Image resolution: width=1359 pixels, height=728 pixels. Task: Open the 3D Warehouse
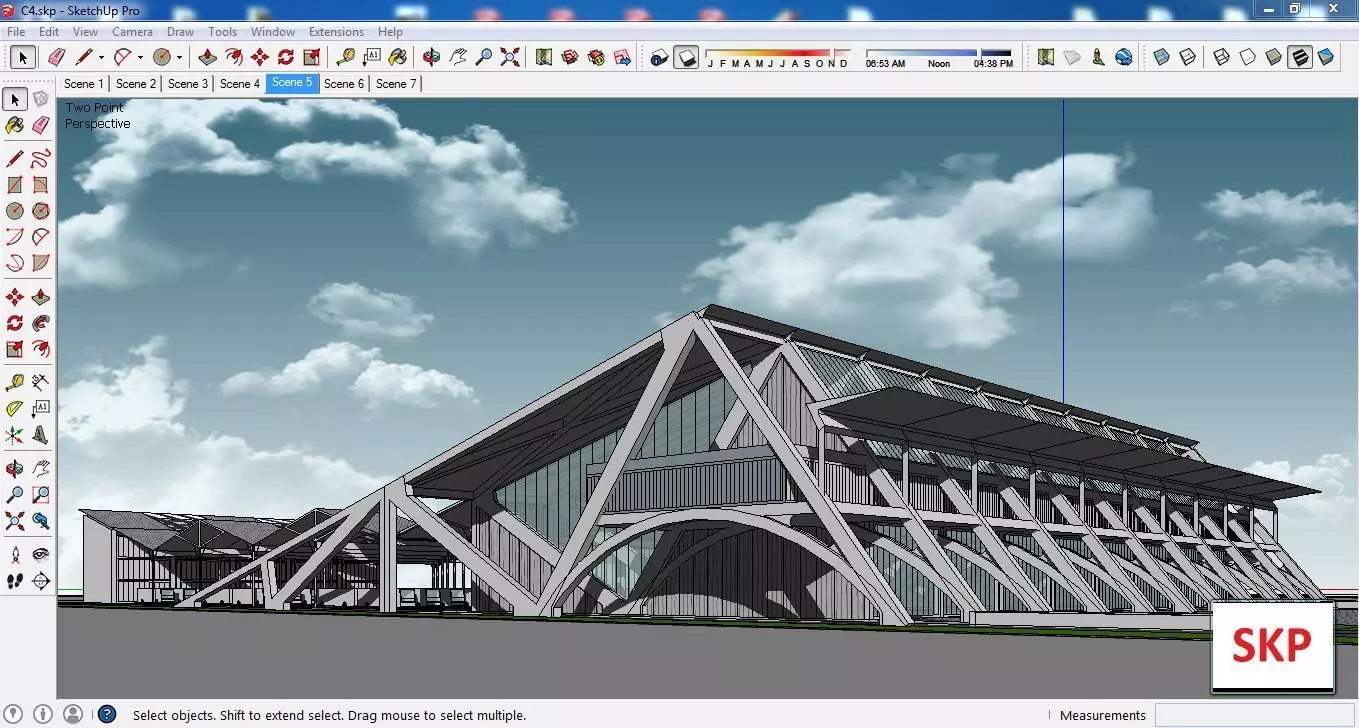570,57
